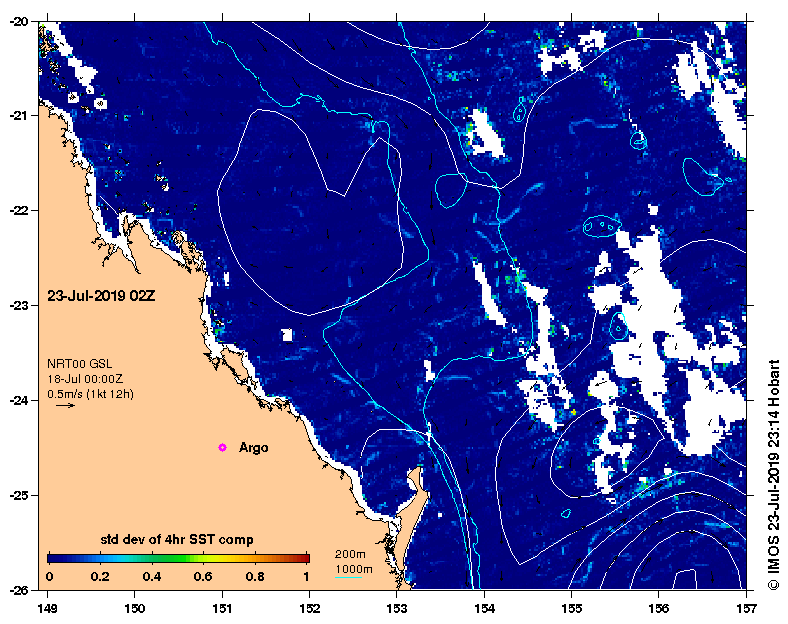Click longitude axis label '151'
Screen dimensions: 788x624
coord(222,608)
